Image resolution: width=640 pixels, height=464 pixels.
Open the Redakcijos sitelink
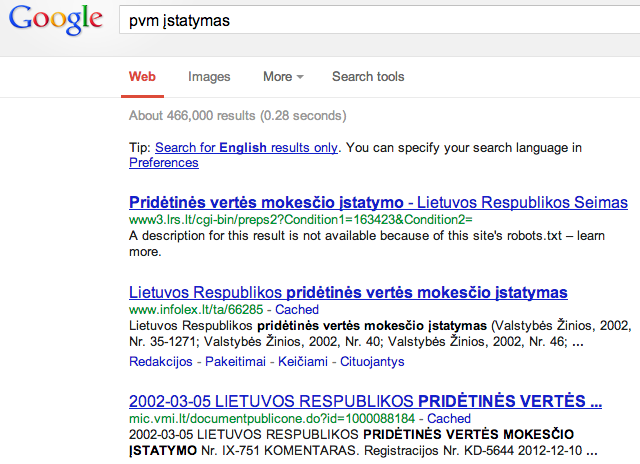(160, 362)
